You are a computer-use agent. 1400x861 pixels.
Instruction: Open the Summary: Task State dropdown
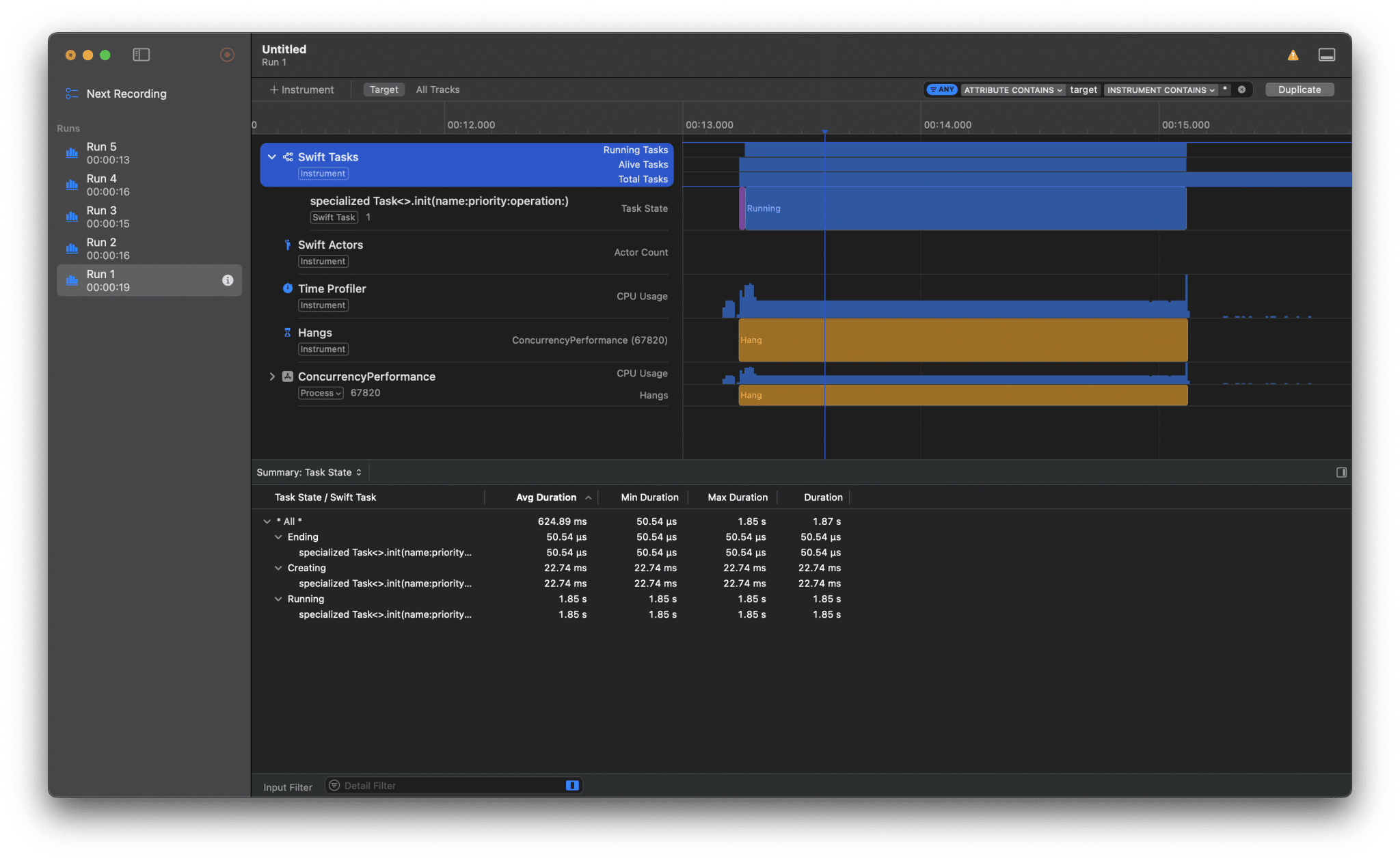click(x=309, y=472)
